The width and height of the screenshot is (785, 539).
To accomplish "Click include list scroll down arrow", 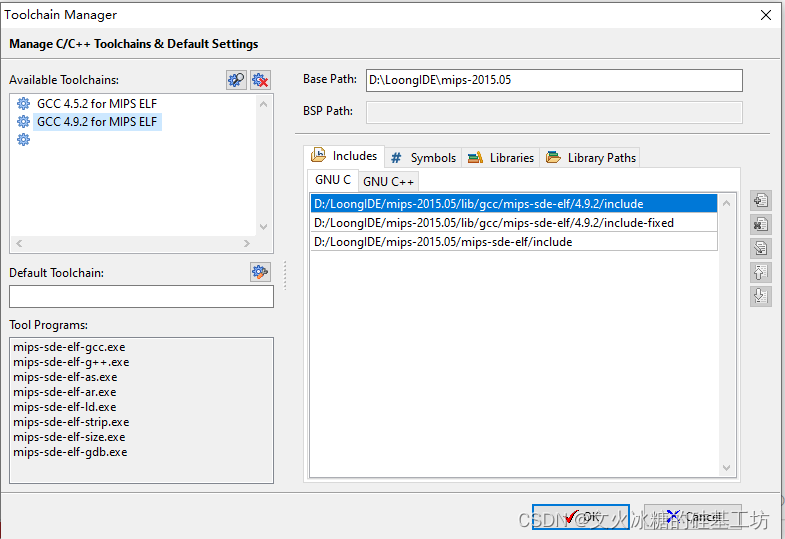I will pyautogui.click(x=726, y=468).
